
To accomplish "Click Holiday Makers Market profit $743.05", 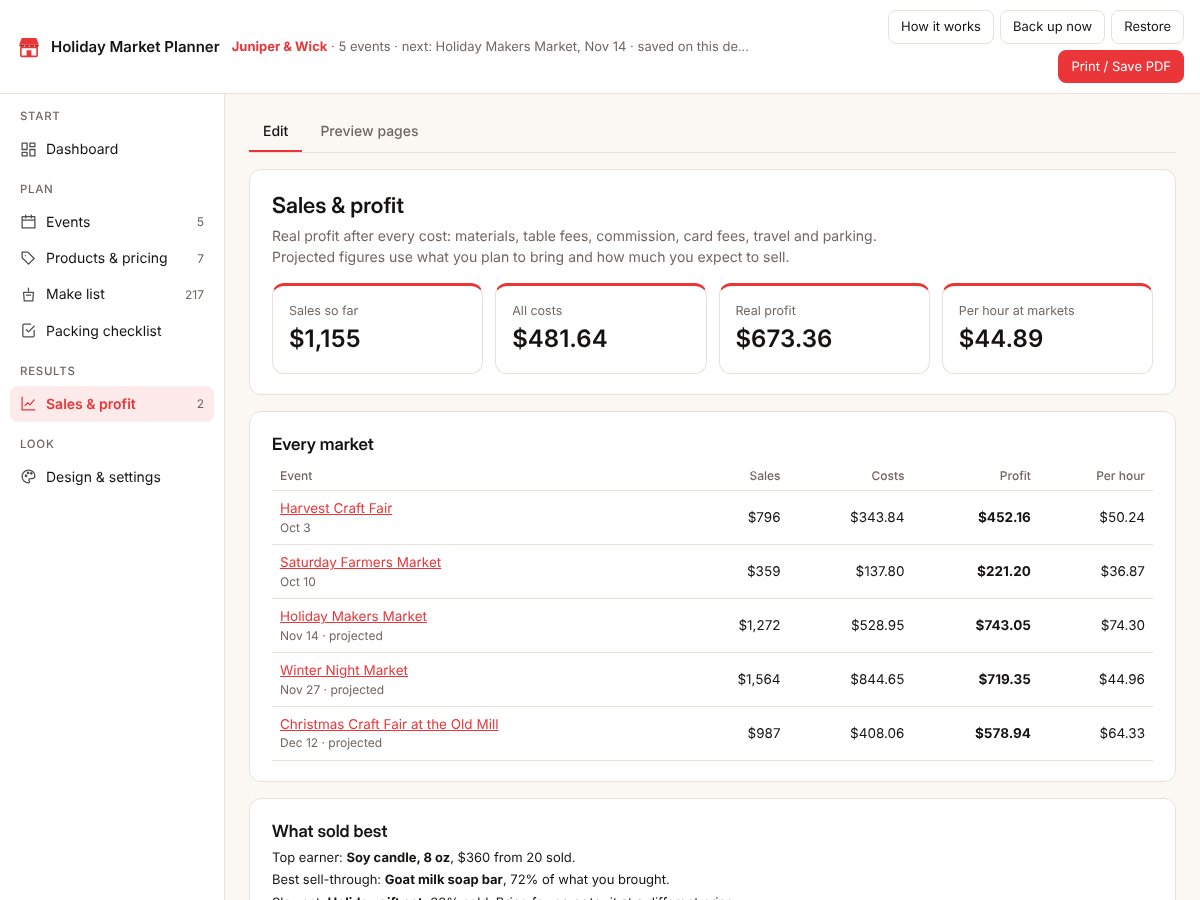I will pyautogui.click(x=1003, y=625).
